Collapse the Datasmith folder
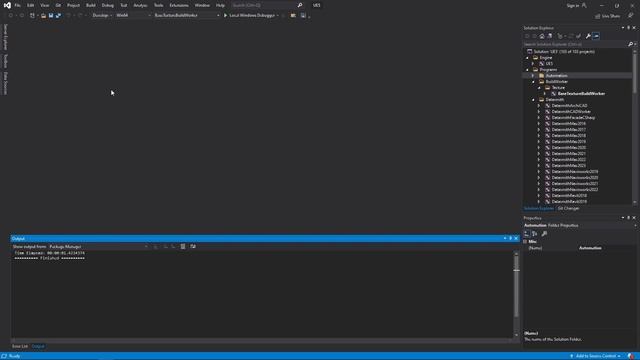Image resolution: width=640 pixels, height=360 pixels. 533,100
